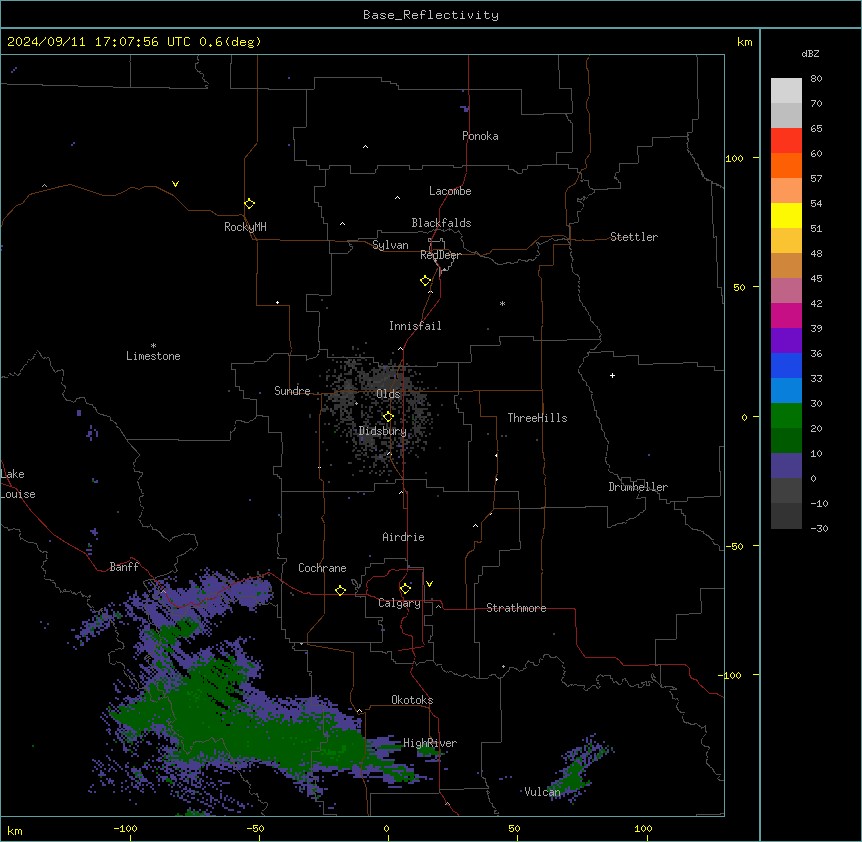This screenshot has width=862, height=842.
Task: Choose the slate purple 10-0 dBZ legend swatch
Action: click(786, 466)
